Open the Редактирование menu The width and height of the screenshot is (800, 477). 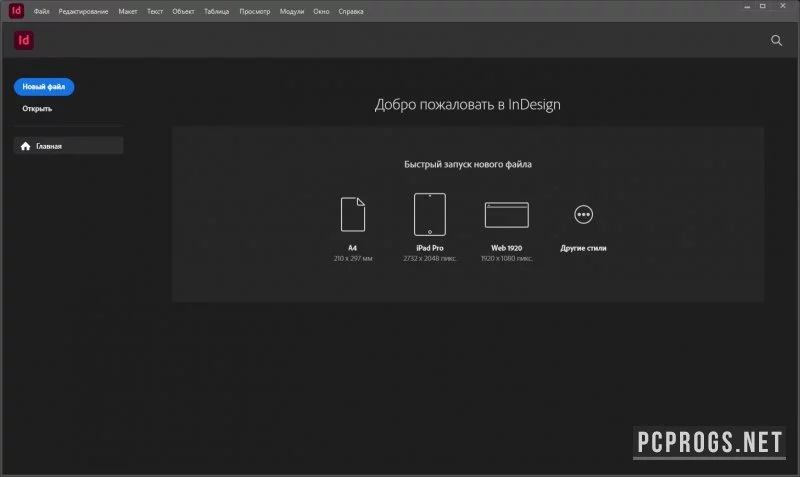tap(83, 11)
